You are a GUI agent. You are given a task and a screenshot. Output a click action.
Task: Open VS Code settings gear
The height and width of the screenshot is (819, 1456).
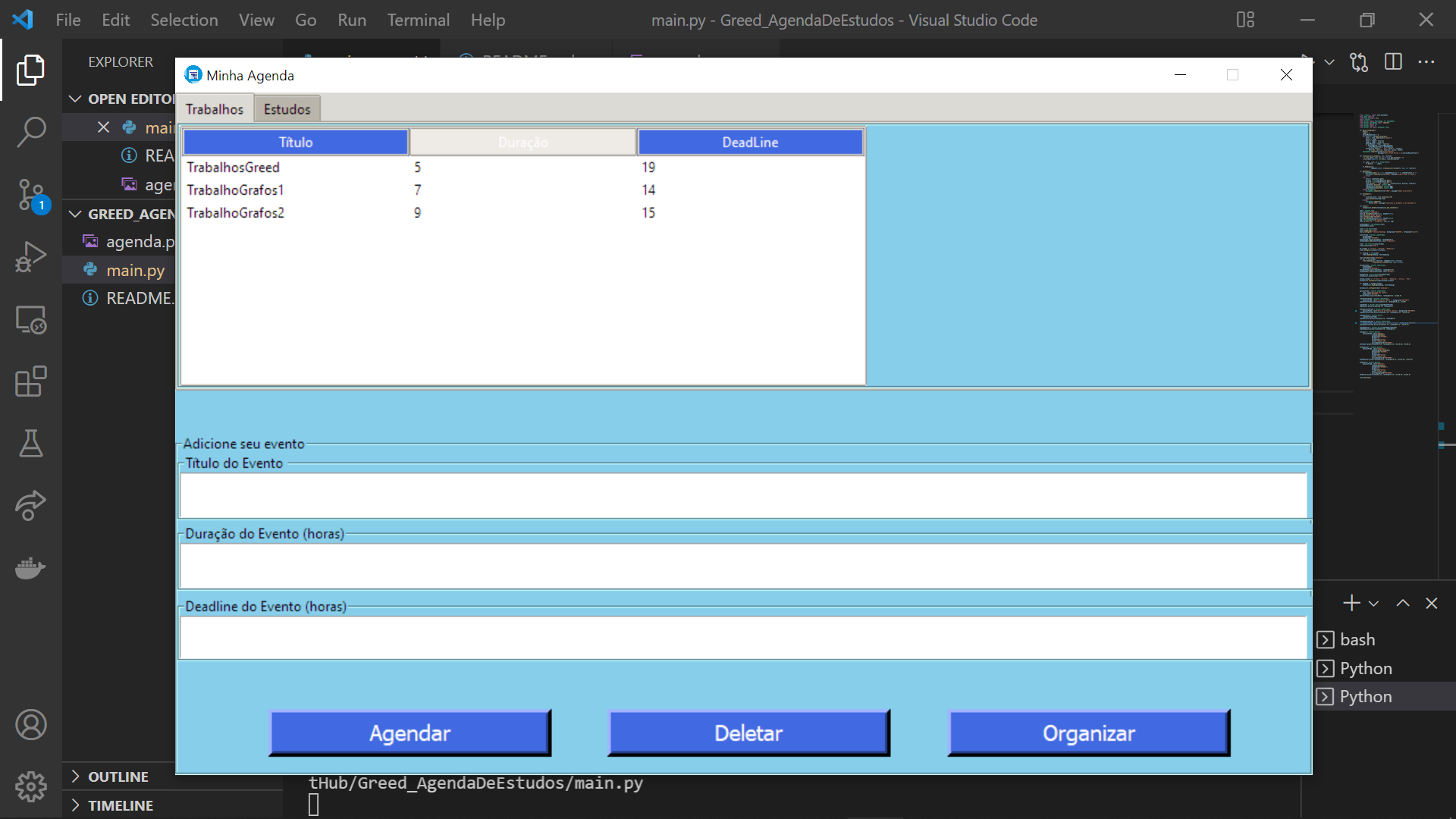[x=30, y=787]
